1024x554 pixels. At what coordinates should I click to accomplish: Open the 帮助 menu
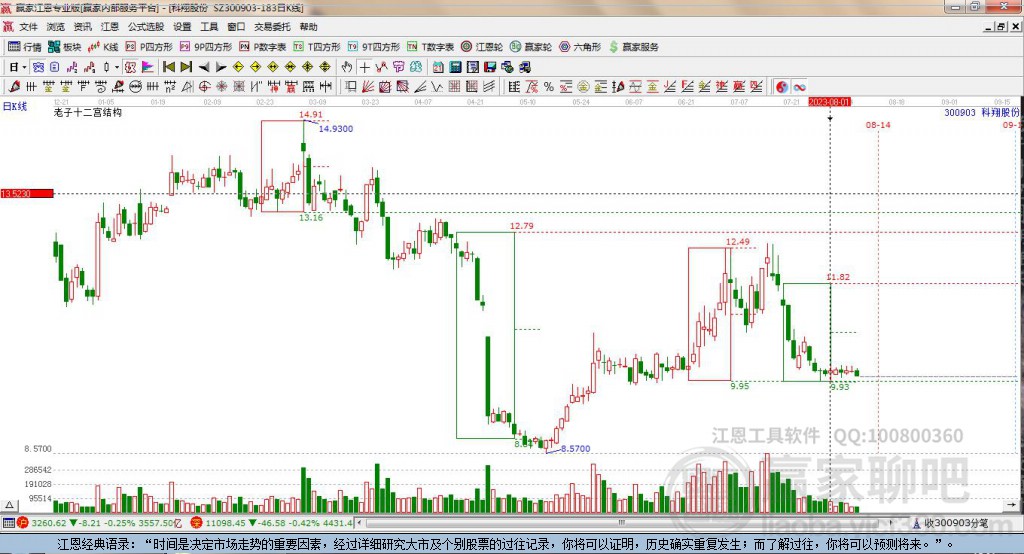[308, 27]
